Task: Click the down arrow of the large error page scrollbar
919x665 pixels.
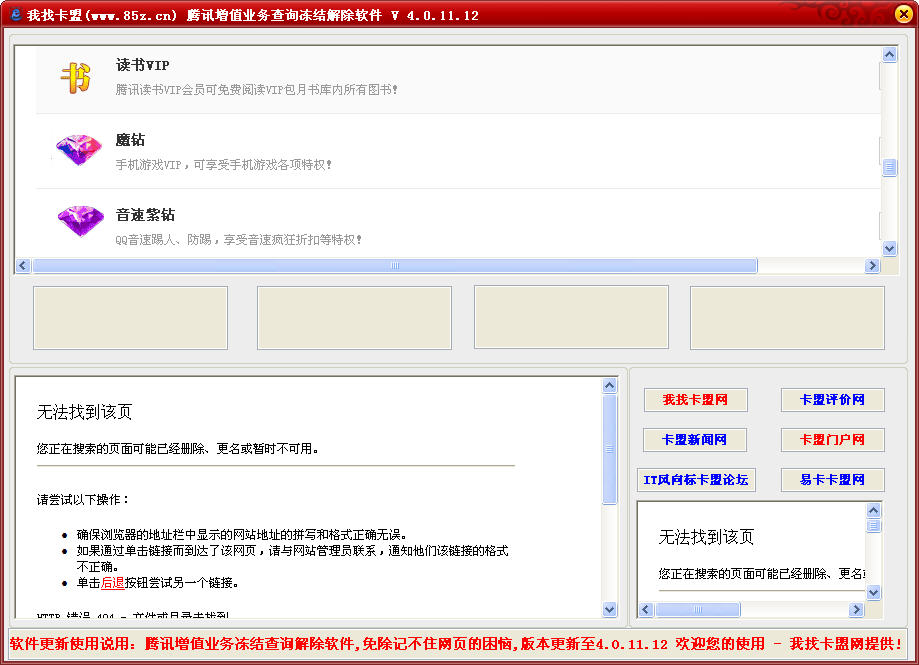Action: click(x=610, y=609)
